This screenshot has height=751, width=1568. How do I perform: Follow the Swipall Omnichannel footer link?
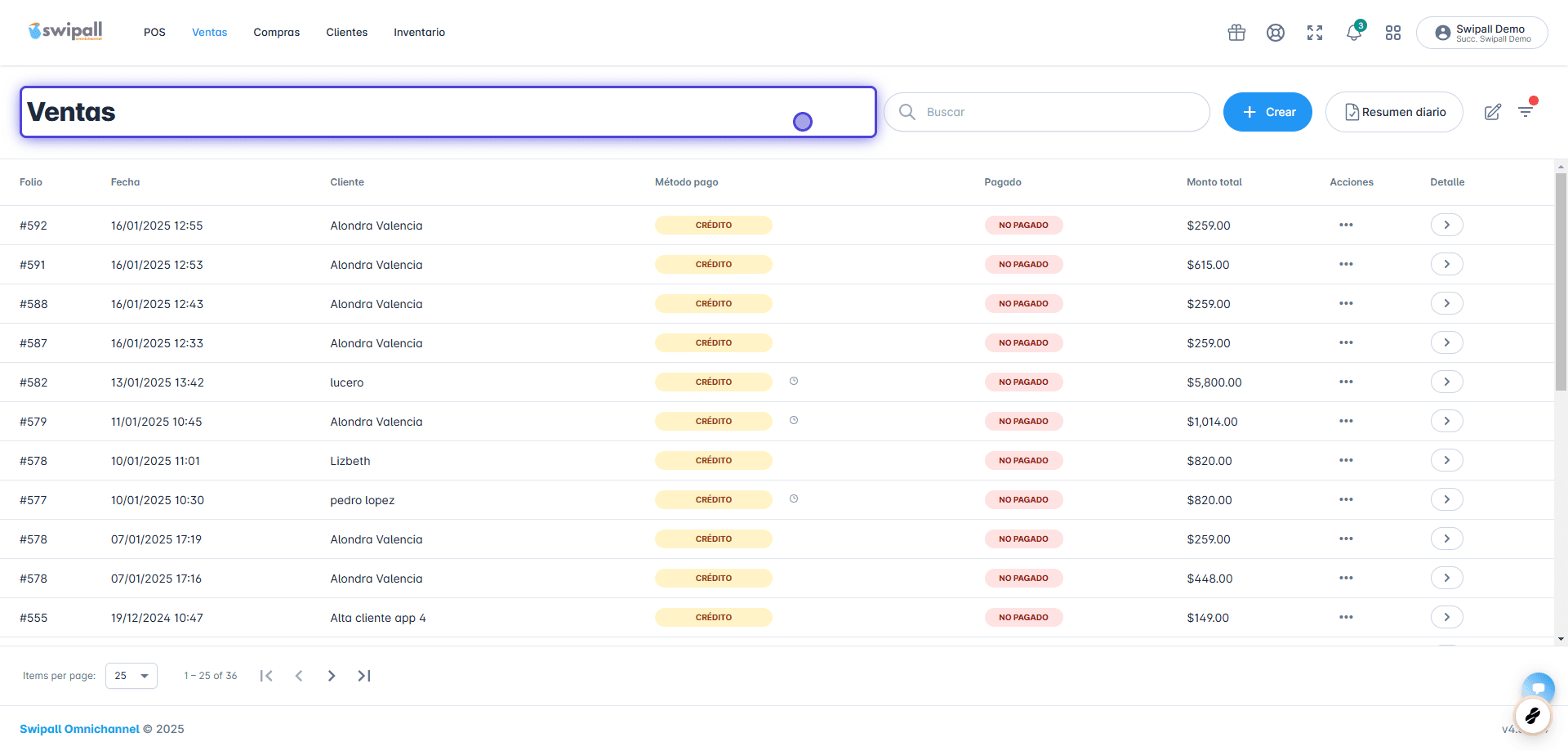point(79,729)
